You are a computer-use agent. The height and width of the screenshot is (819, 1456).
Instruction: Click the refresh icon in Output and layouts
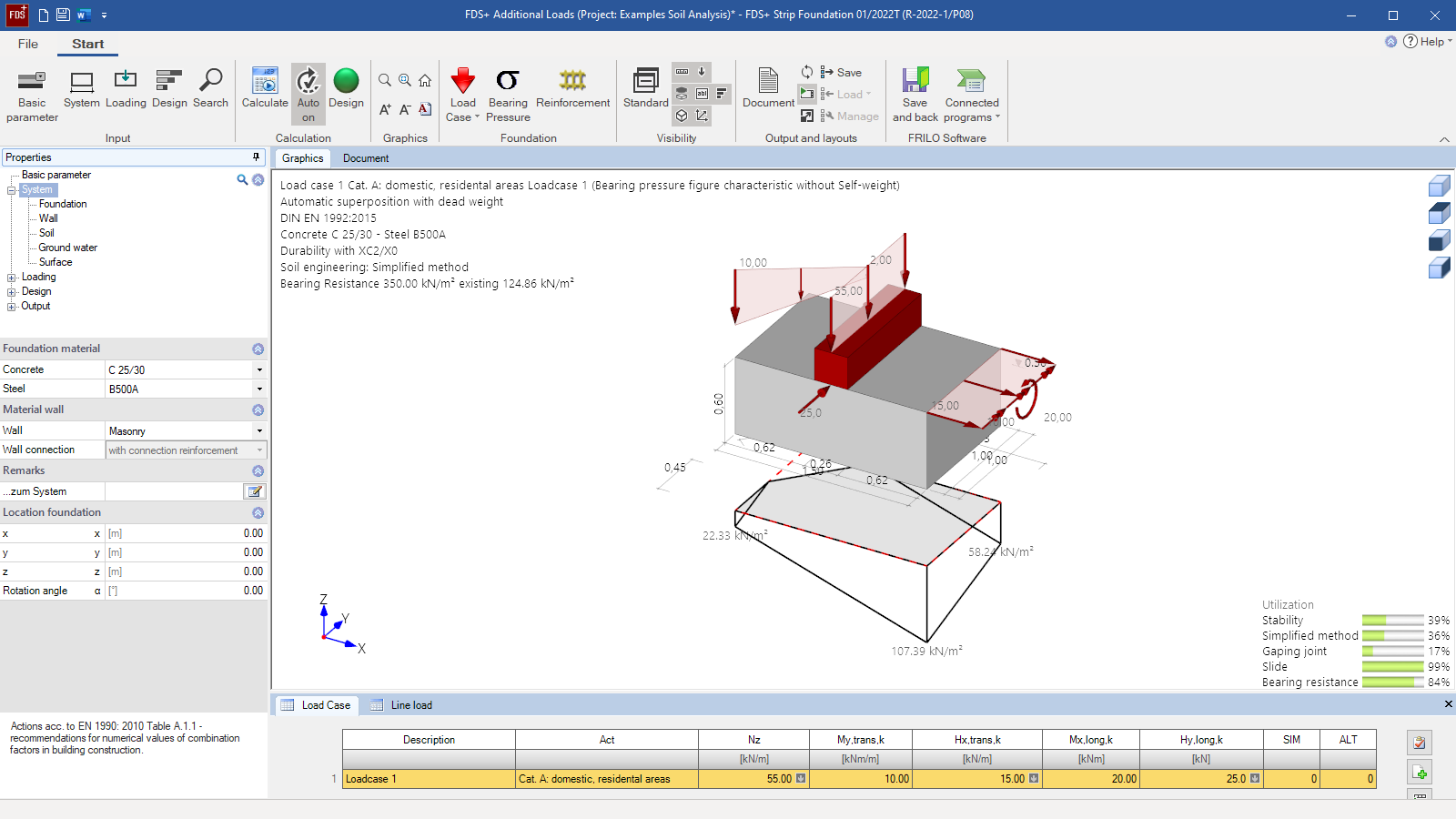click(807, 72)
